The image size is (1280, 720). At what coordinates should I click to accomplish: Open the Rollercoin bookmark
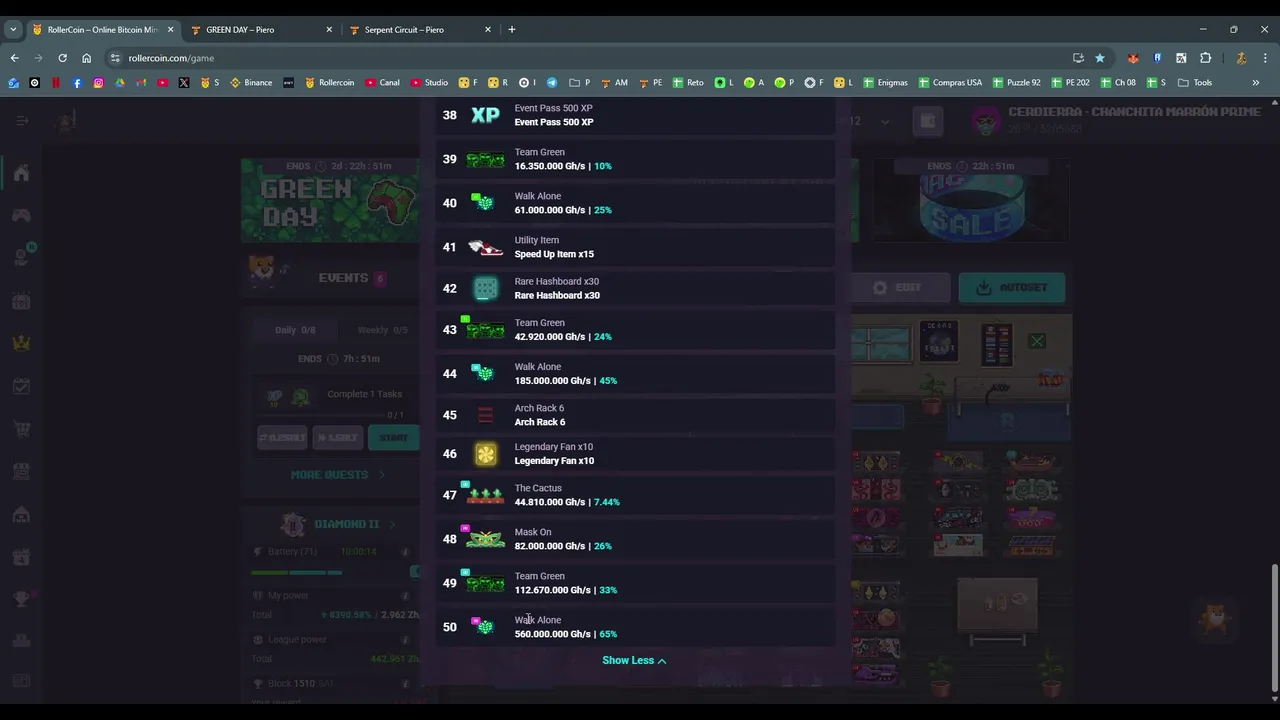point(329,83)
